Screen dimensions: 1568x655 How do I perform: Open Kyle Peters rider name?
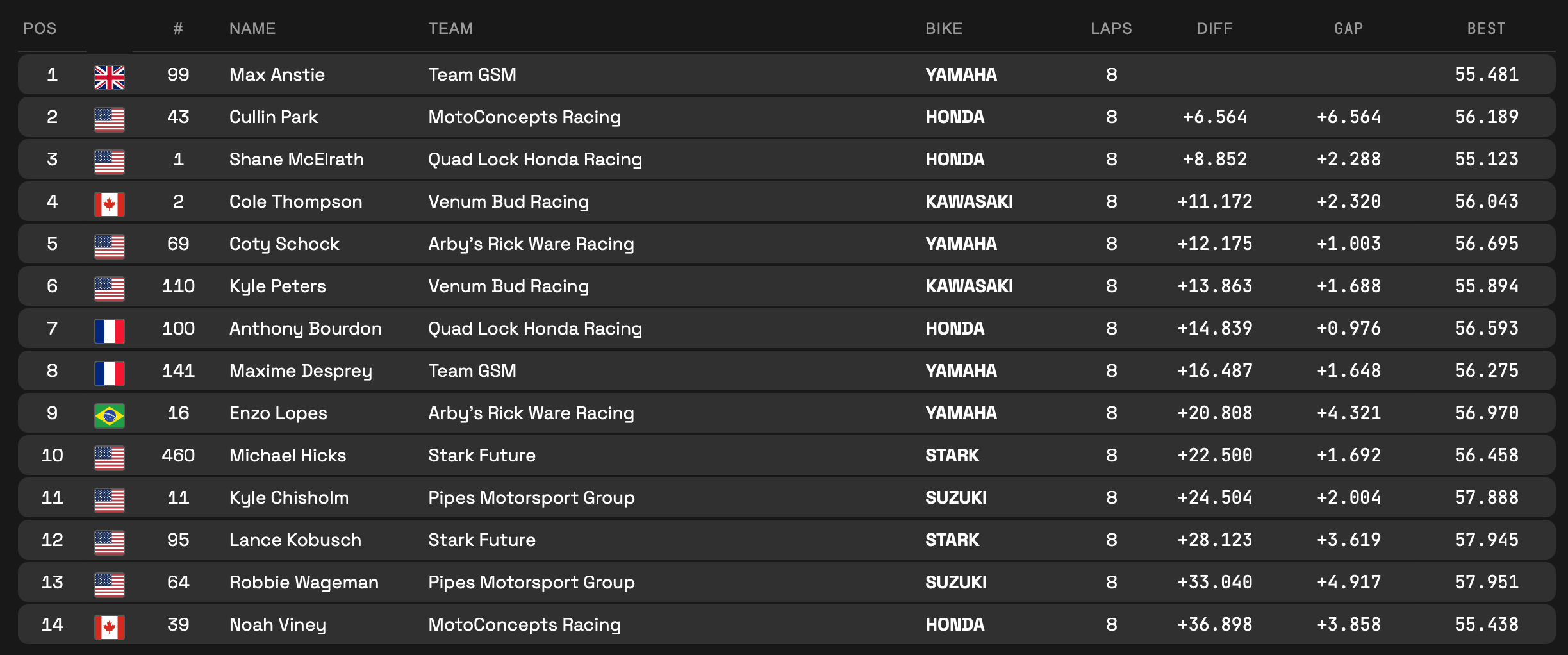pos(277,286)
